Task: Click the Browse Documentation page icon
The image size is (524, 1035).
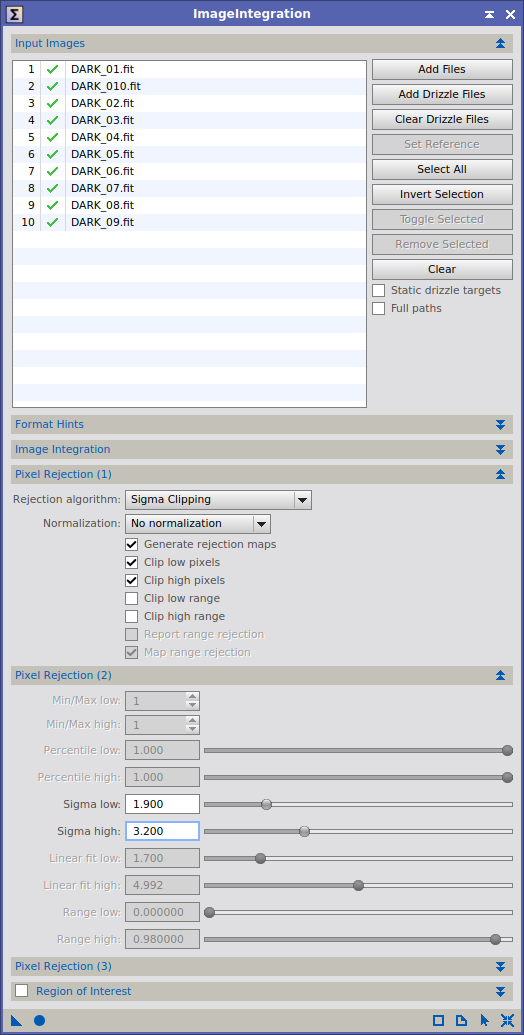Action: (463, 1020)
